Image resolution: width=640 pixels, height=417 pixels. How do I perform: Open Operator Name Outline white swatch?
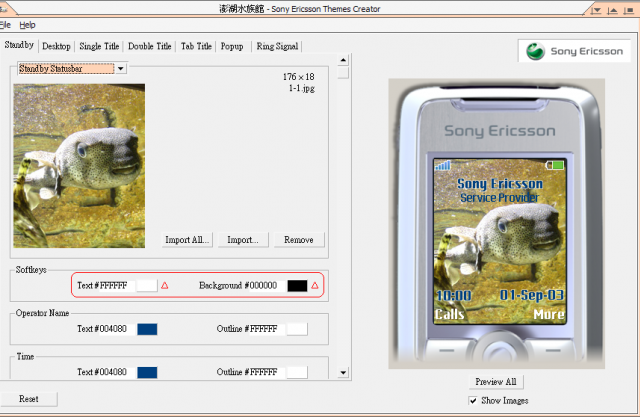pos(297,329)
